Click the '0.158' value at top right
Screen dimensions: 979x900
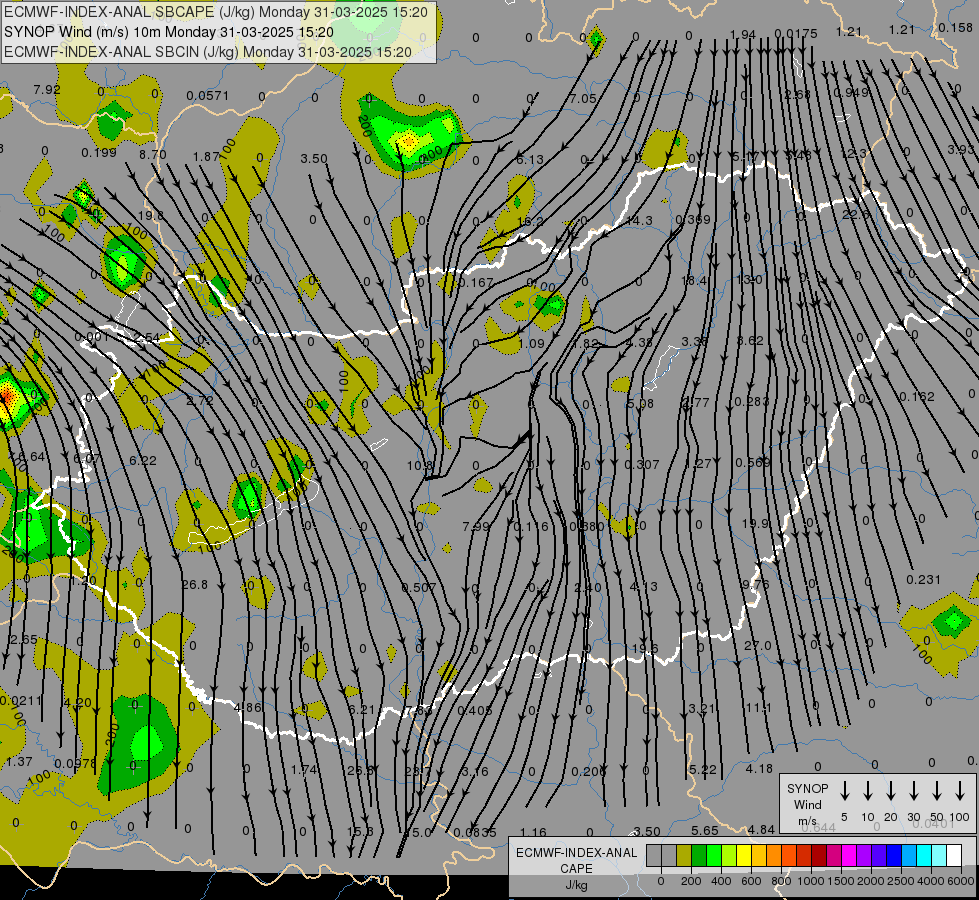[955, 27]
